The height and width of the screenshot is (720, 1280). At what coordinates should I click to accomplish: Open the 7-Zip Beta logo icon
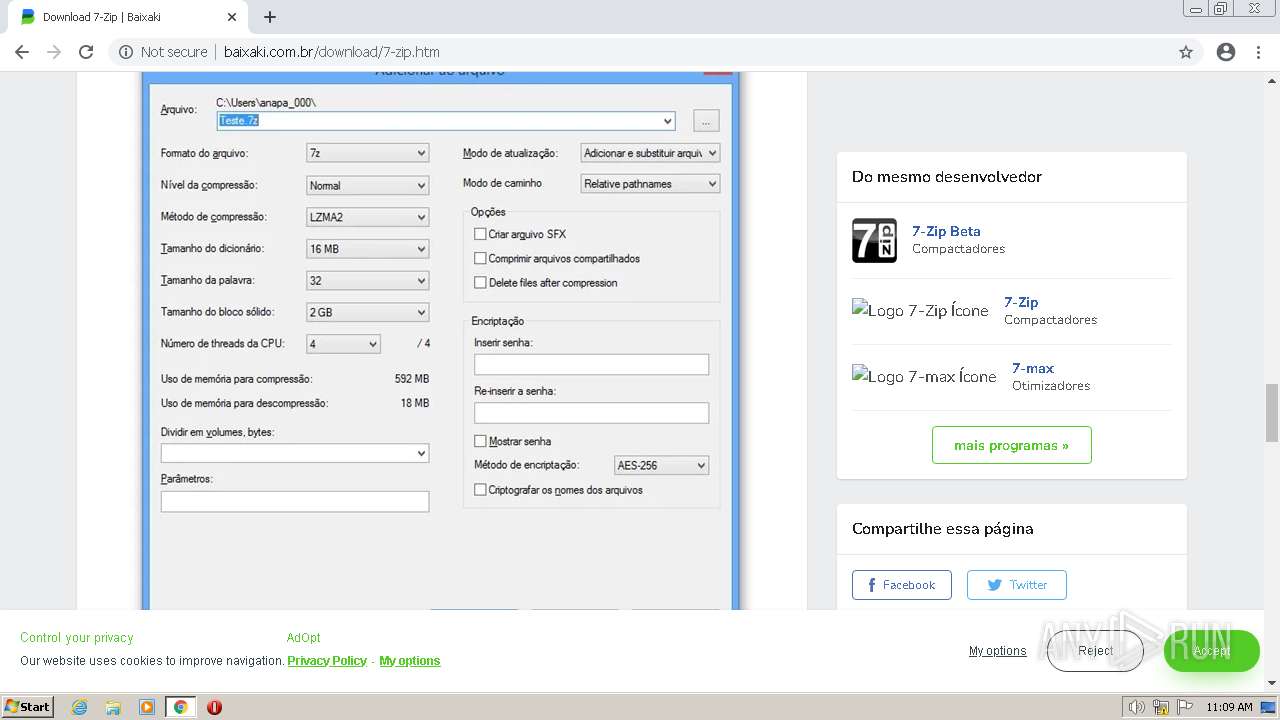click(x=874, y=240)
